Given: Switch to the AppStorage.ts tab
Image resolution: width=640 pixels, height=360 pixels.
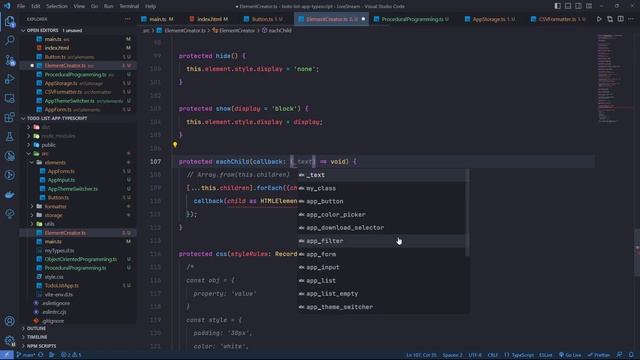Looking at the screenshot, I should [492, 19].
